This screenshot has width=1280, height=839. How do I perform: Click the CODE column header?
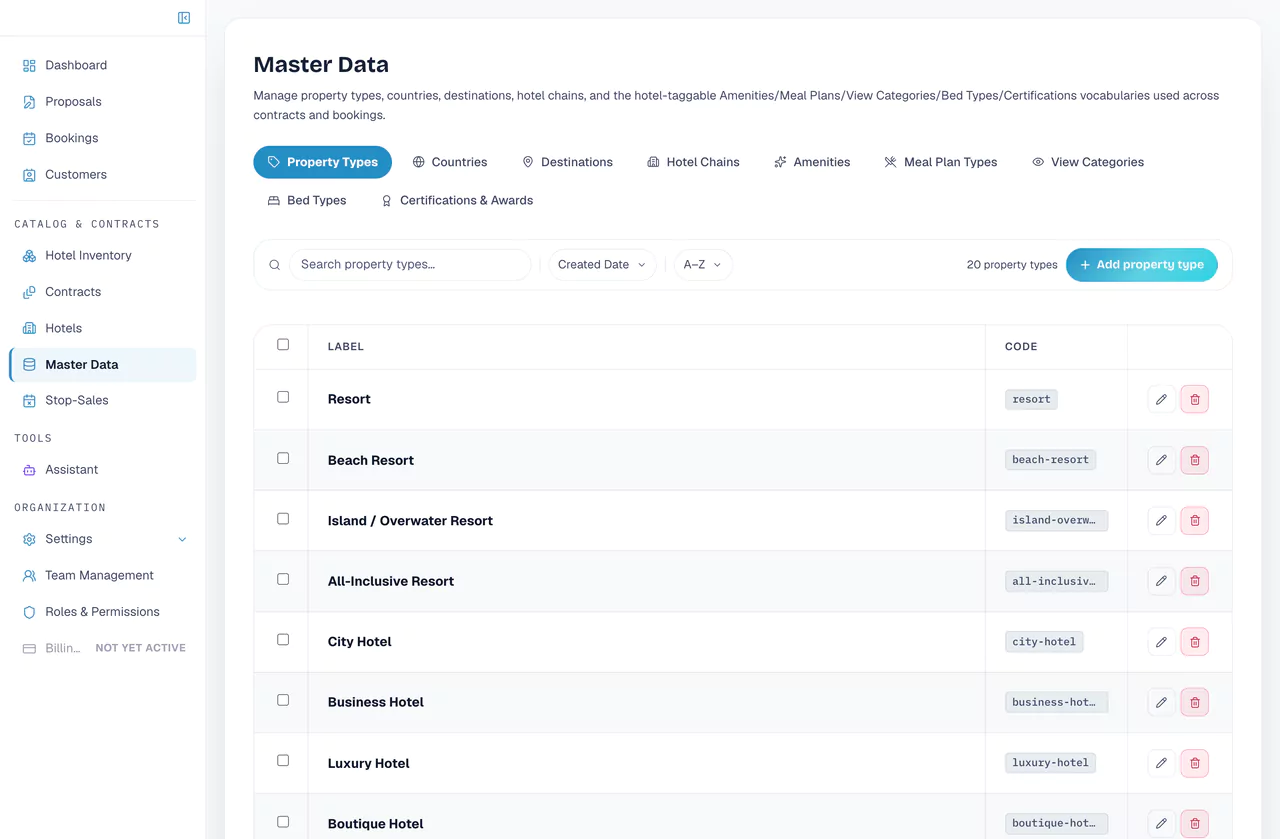tap(1021, 347)
